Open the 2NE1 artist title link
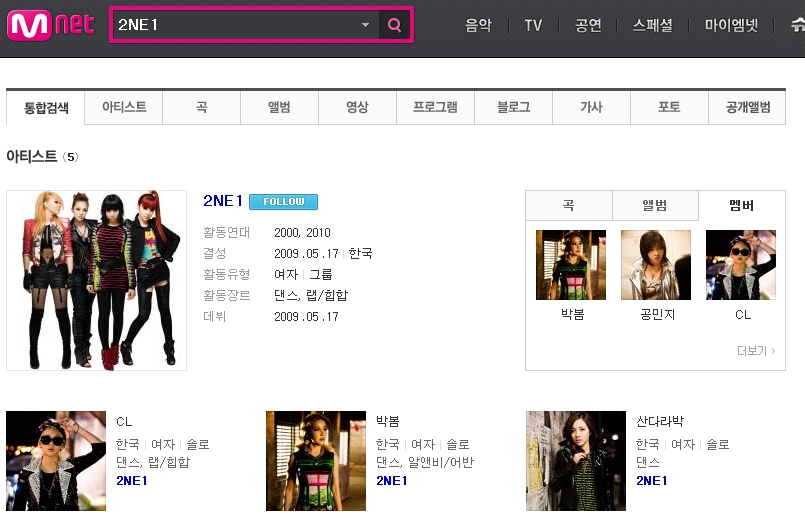 [x=223, y=201]
